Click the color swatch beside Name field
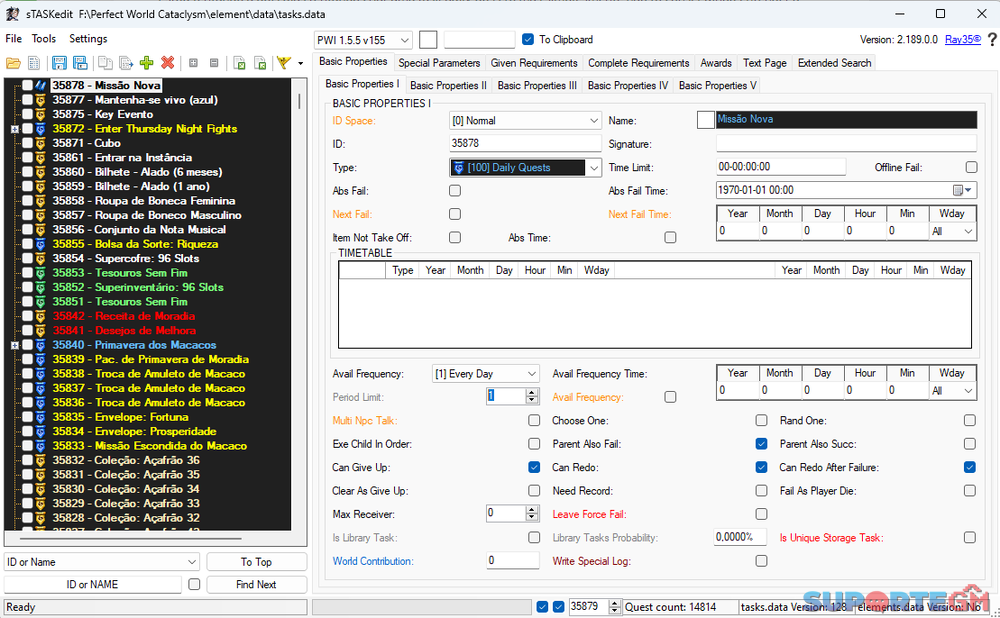 [x=705, y=120]
